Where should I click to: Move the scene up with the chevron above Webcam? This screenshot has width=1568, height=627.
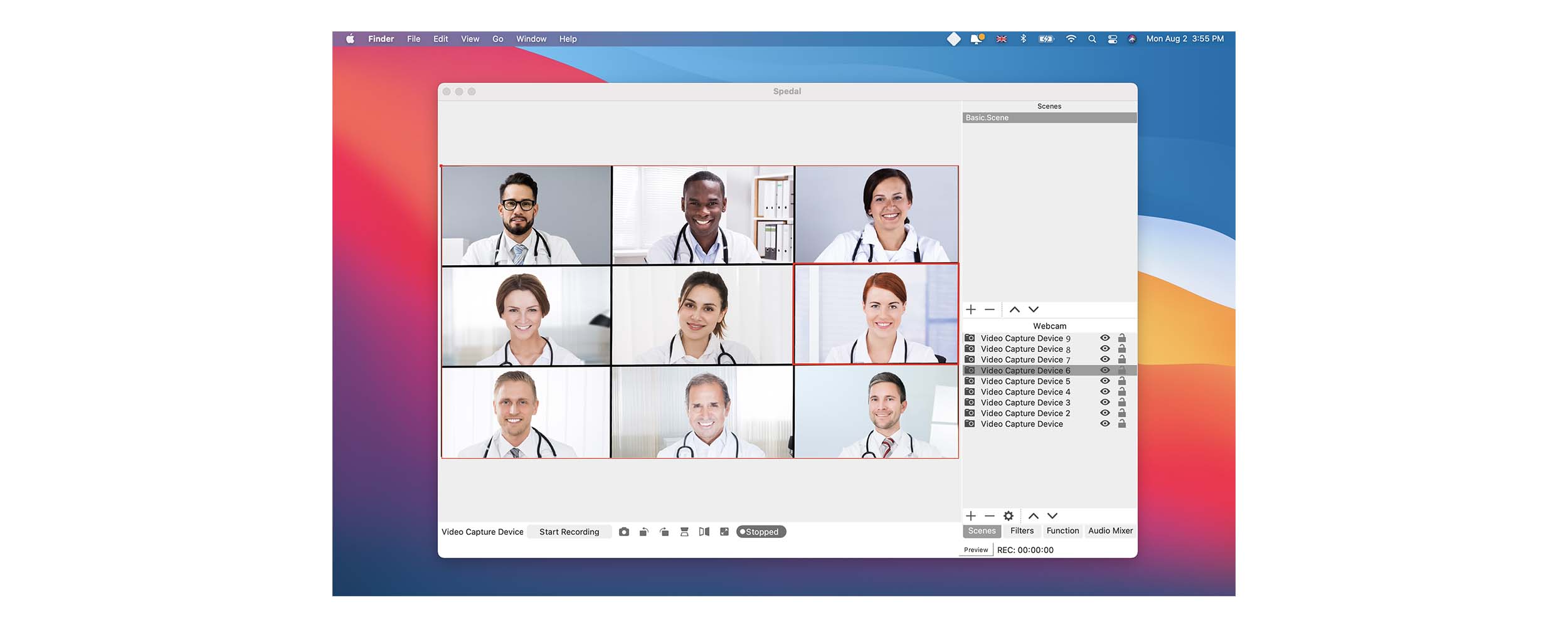tap(1015, 310)
